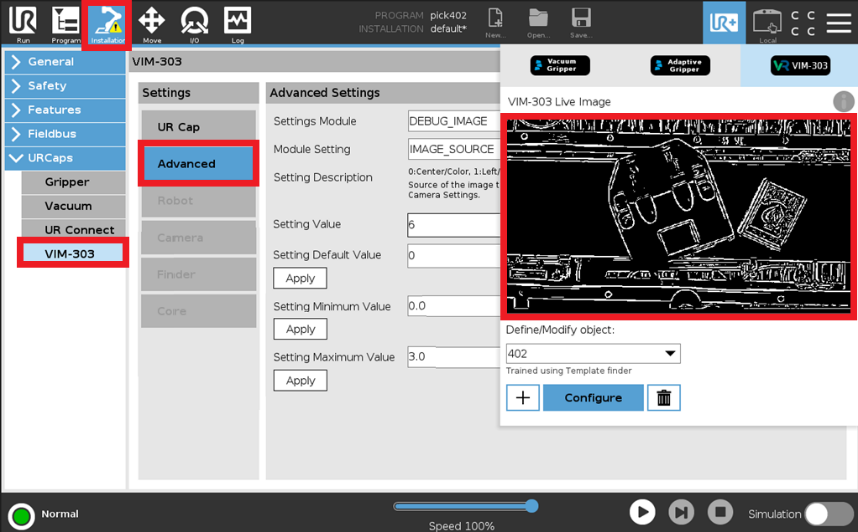Expand the Safety section
The image size is (858, 532).
point(65,86)
